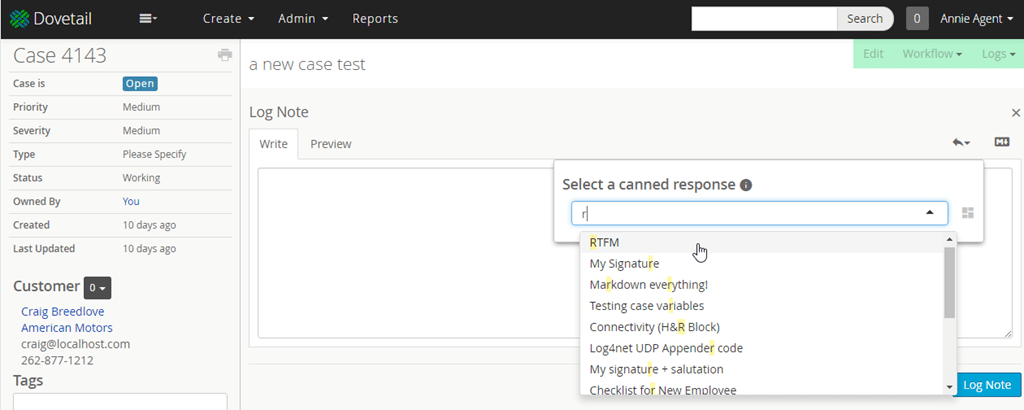Close the Log Note panel
The image size is (1024, 410).
[1016, 113]
